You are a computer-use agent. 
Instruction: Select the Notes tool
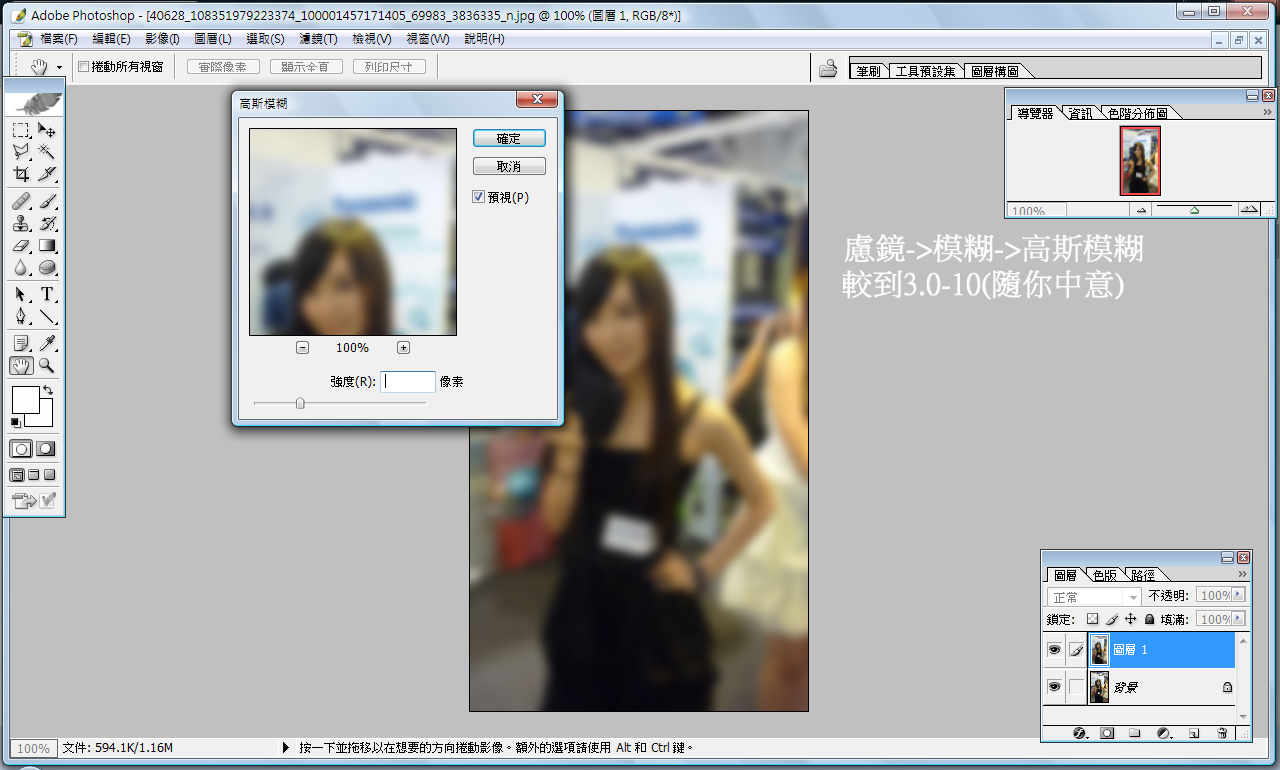21,344
